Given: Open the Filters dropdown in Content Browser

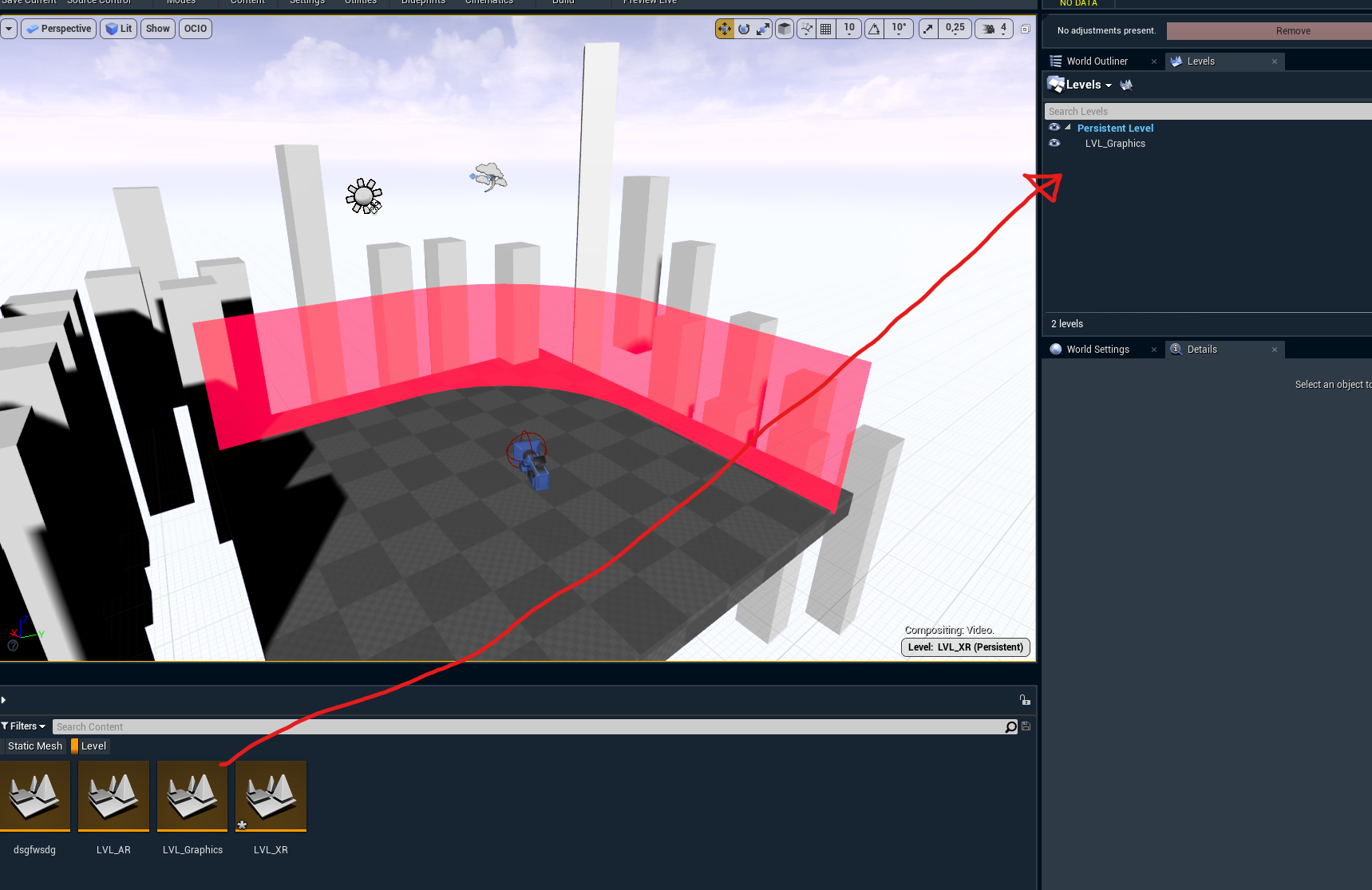Looking at the screenshot, I should click(24, 726).
